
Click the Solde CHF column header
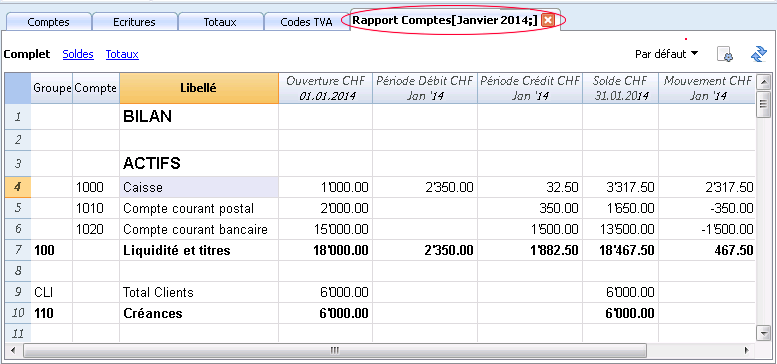620,88
